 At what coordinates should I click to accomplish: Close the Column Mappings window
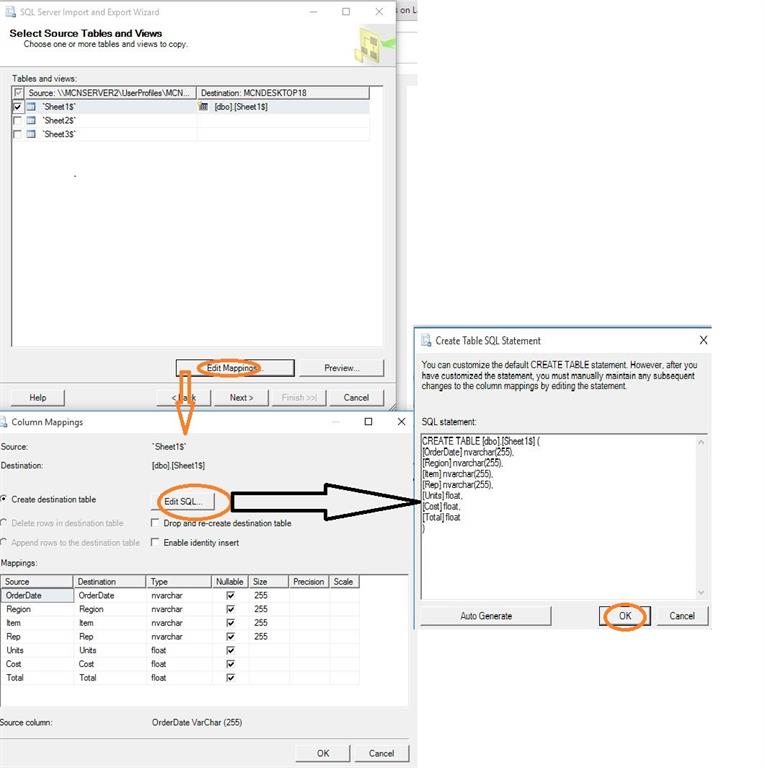[401, 422]
